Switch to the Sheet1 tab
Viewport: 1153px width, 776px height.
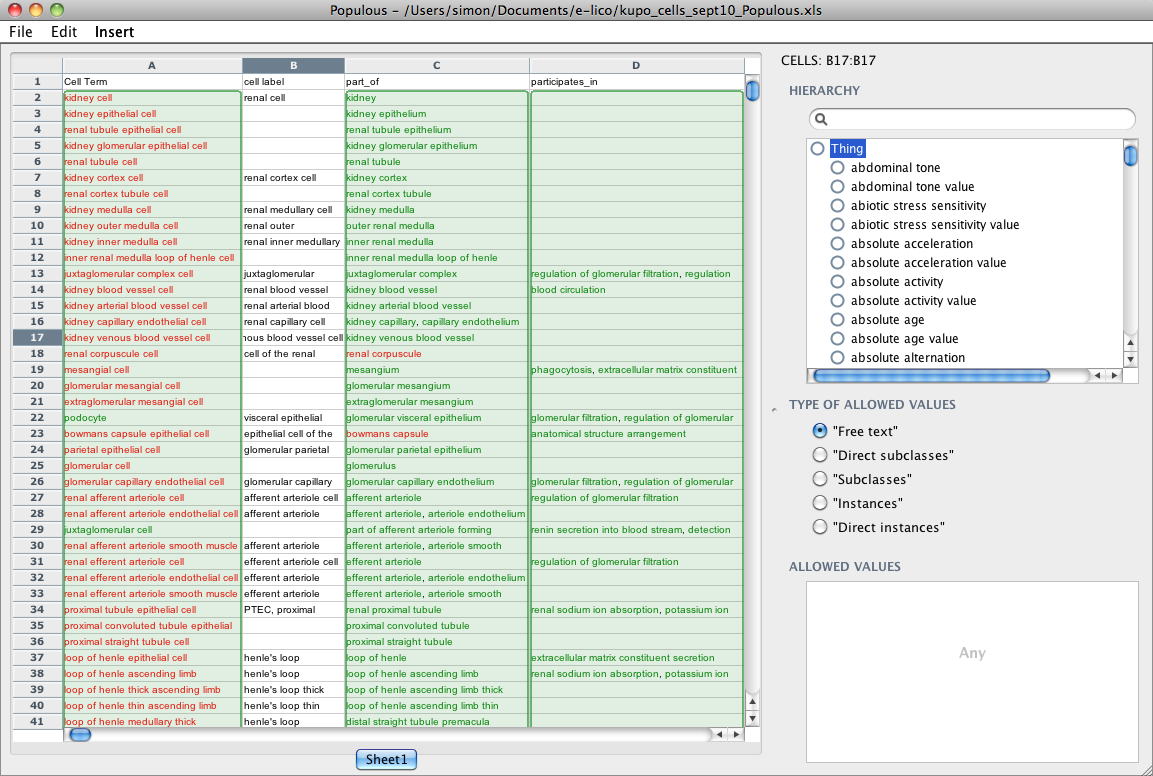386,760
